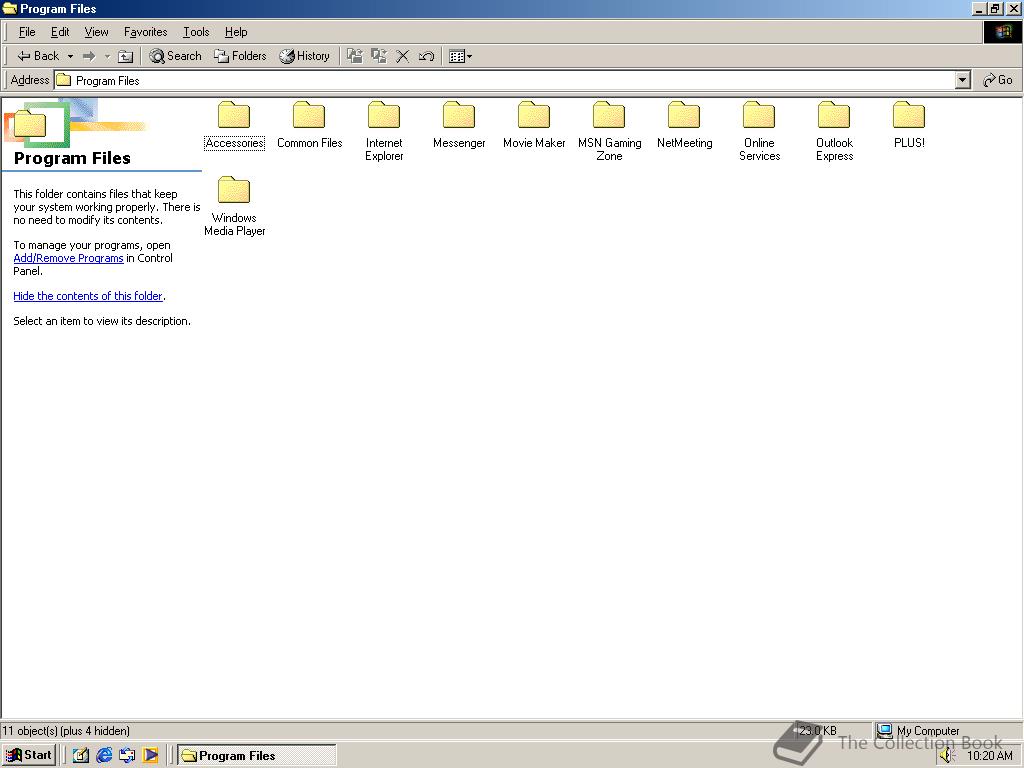Launch Internet Explorer from quick launch

[104, 756]
